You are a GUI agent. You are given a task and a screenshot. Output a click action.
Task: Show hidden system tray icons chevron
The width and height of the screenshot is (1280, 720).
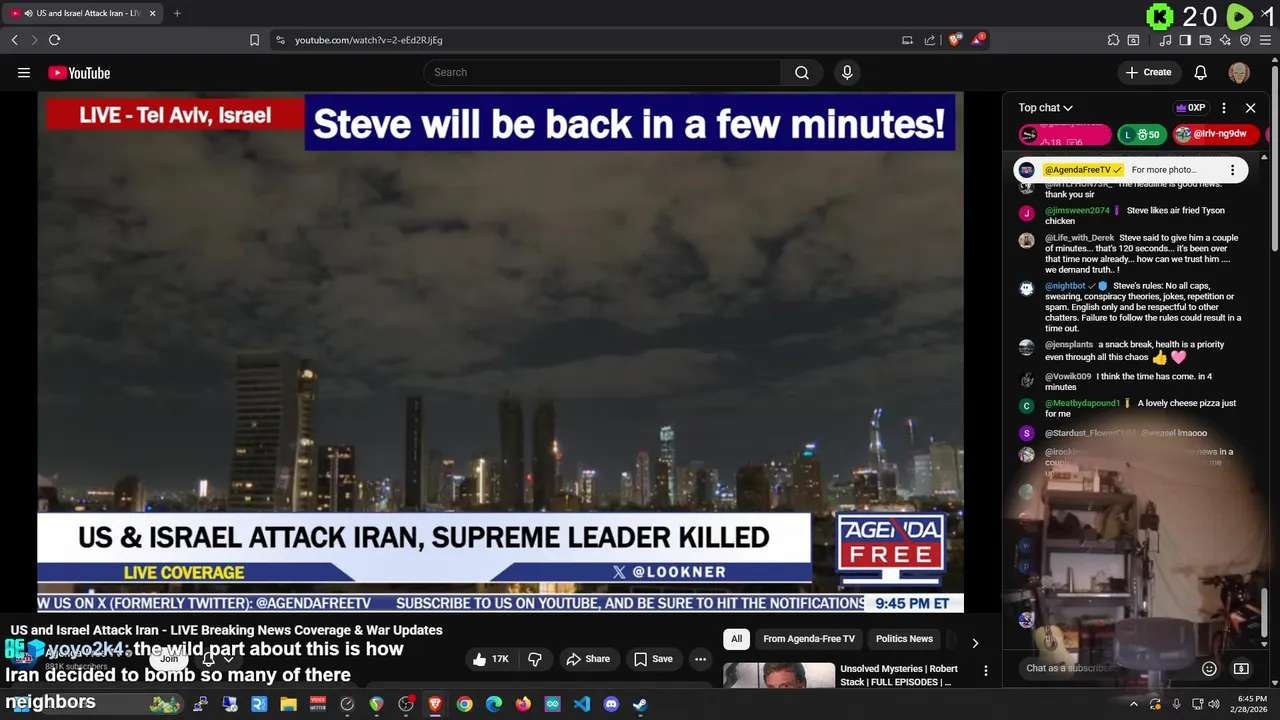coord(1133,704)
